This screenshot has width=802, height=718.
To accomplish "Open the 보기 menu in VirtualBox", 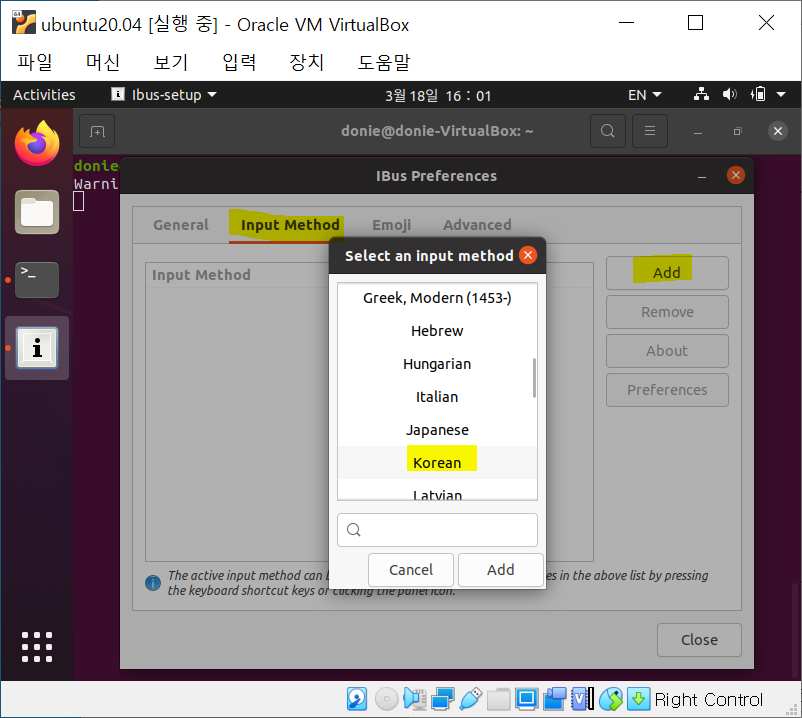I will pos(171,62).
